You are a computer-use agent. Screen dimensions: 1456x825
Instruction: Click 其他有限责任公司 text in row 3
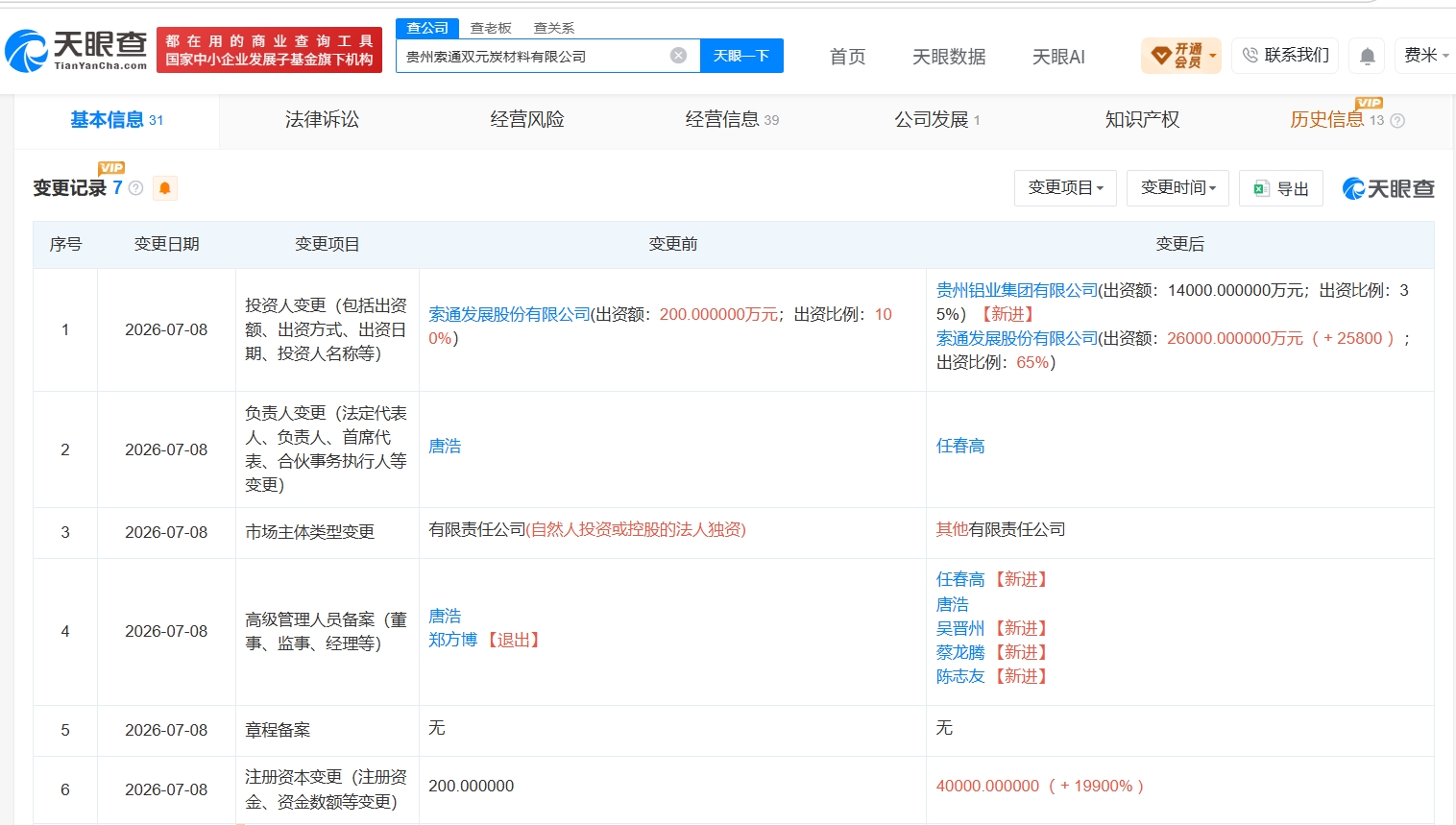(1001, 529)
